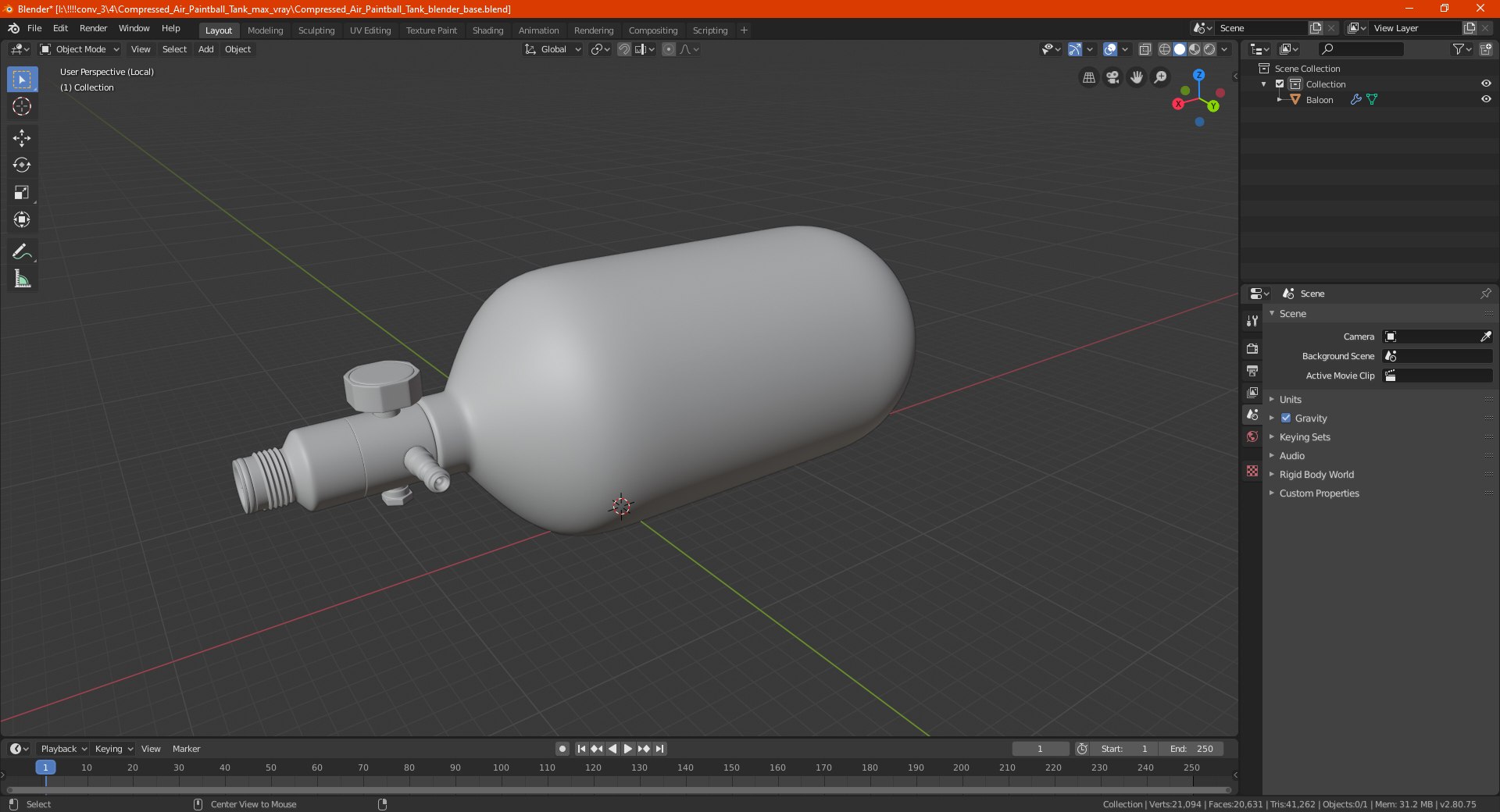This screenshot has width=1500, height=812.
Task: Click the pan view hand icon
Action: point(1137,77)
